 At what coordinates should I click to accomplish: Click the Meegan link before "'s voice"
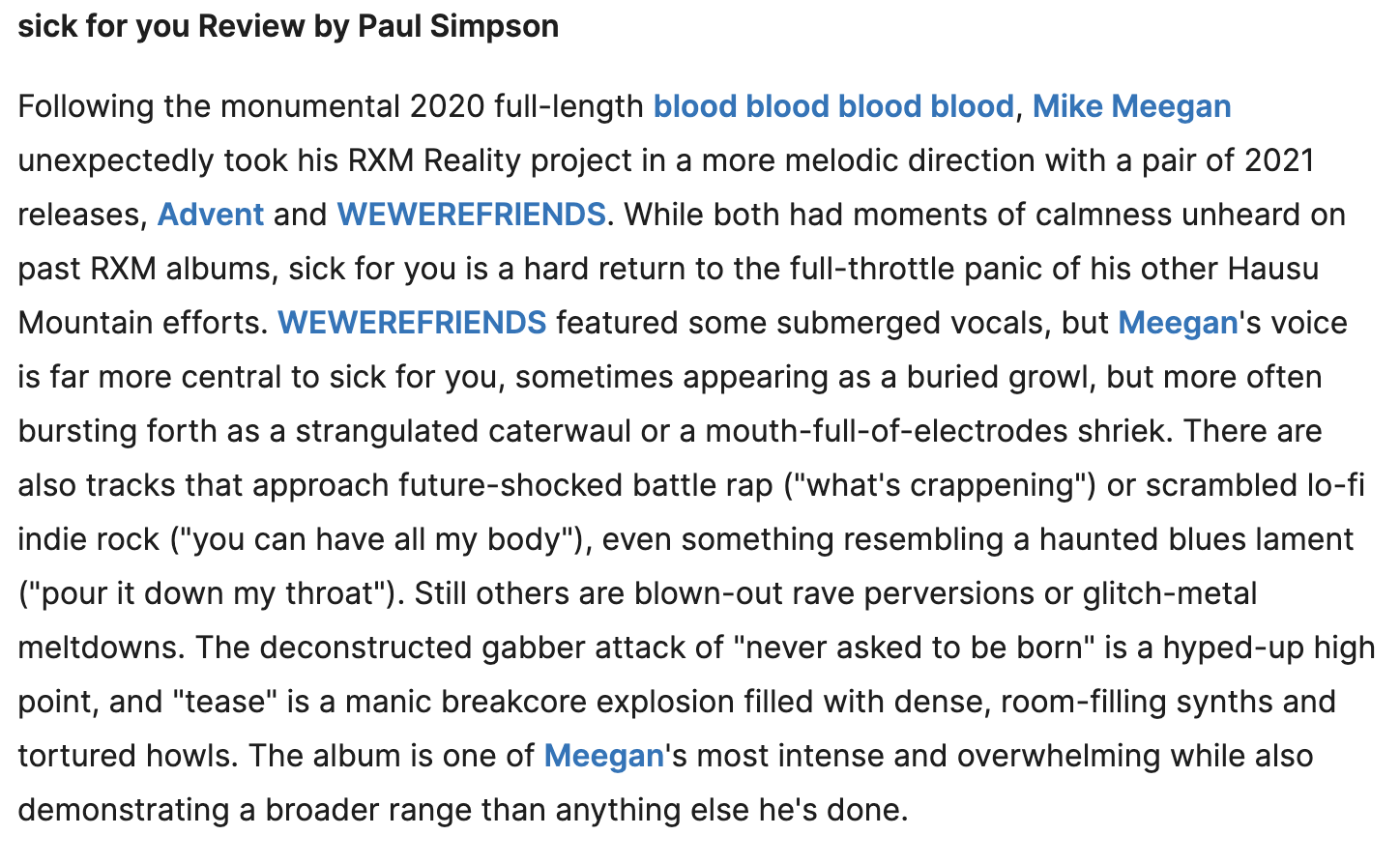1178,323
